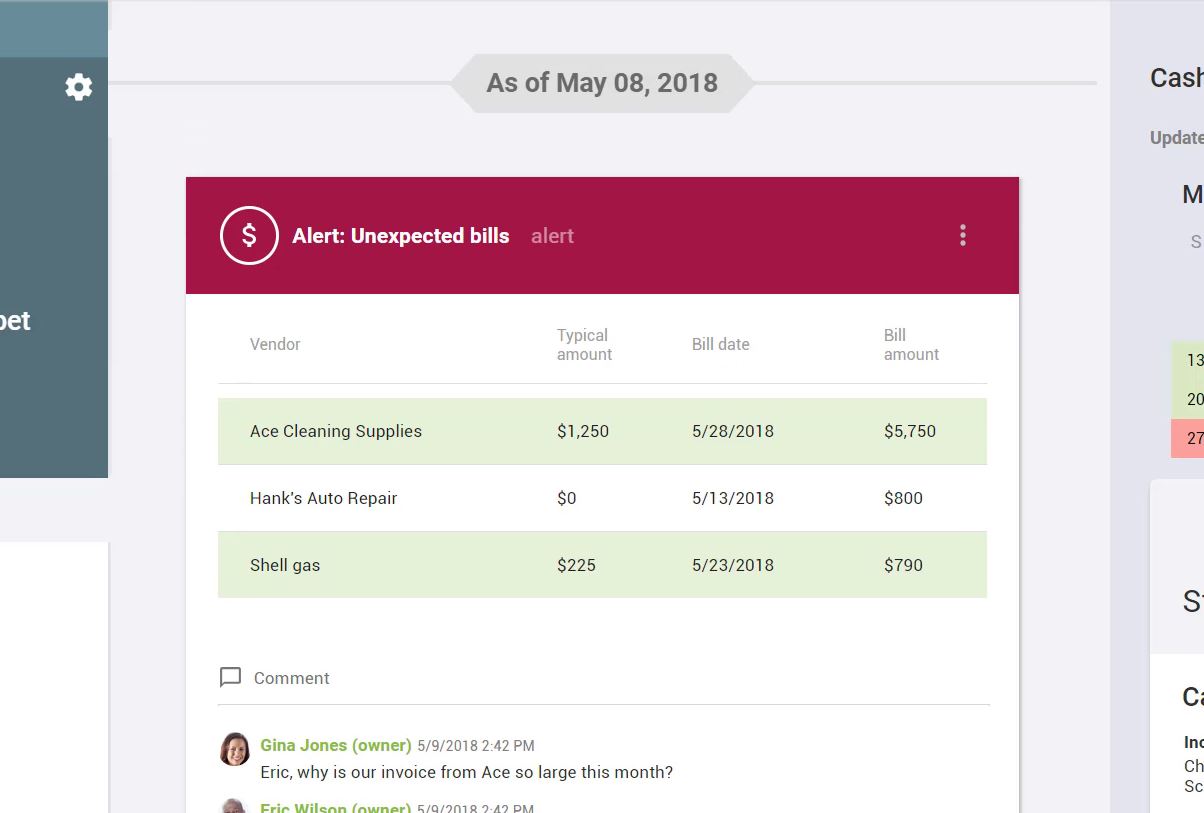Click the comment speech bubble icon
Image resolution: width=1204 pixels, height=813 pixels.
tap(230, 677)
